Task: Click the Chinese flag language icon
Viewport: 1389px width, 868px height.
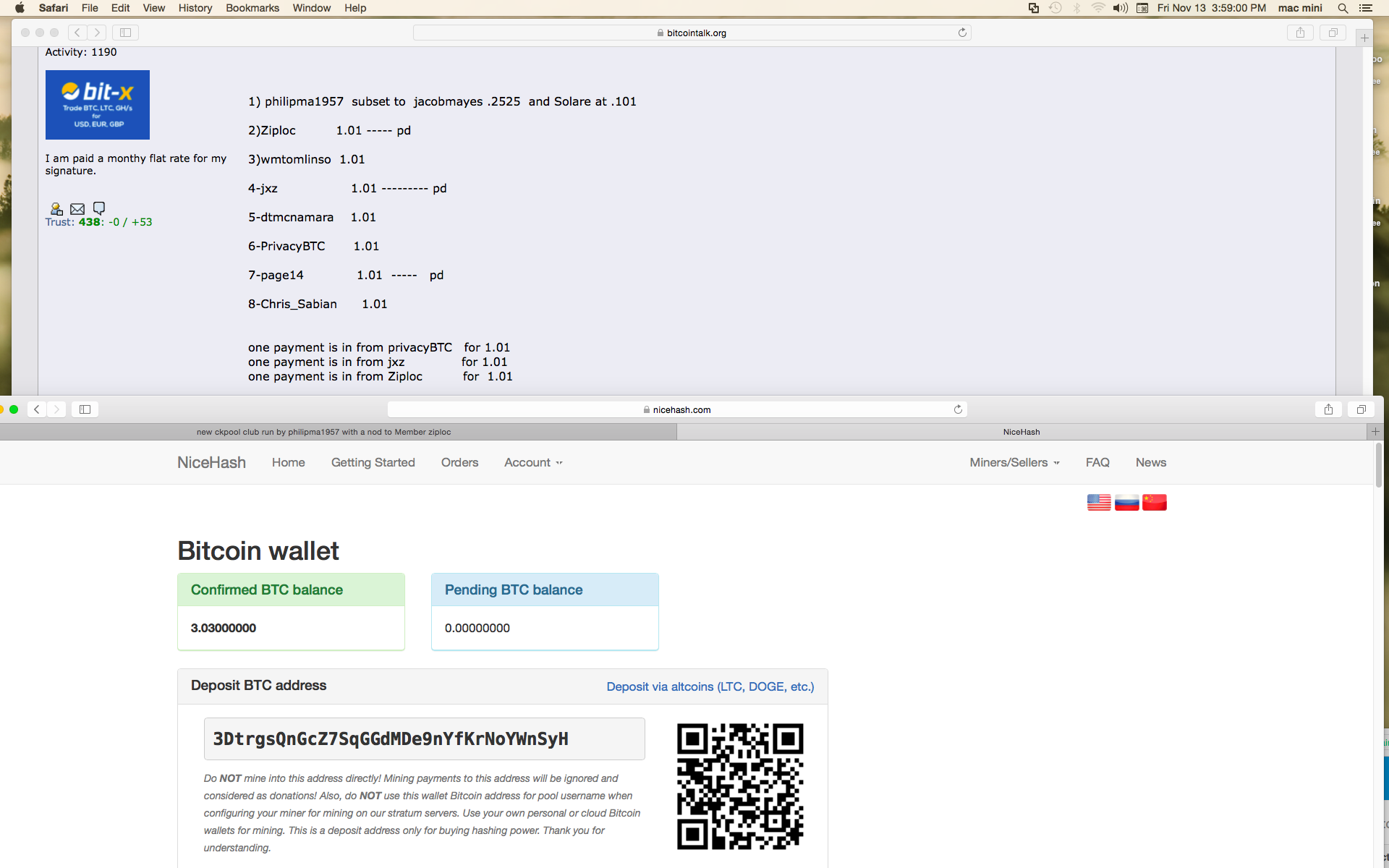Action: click(1154, 502)
